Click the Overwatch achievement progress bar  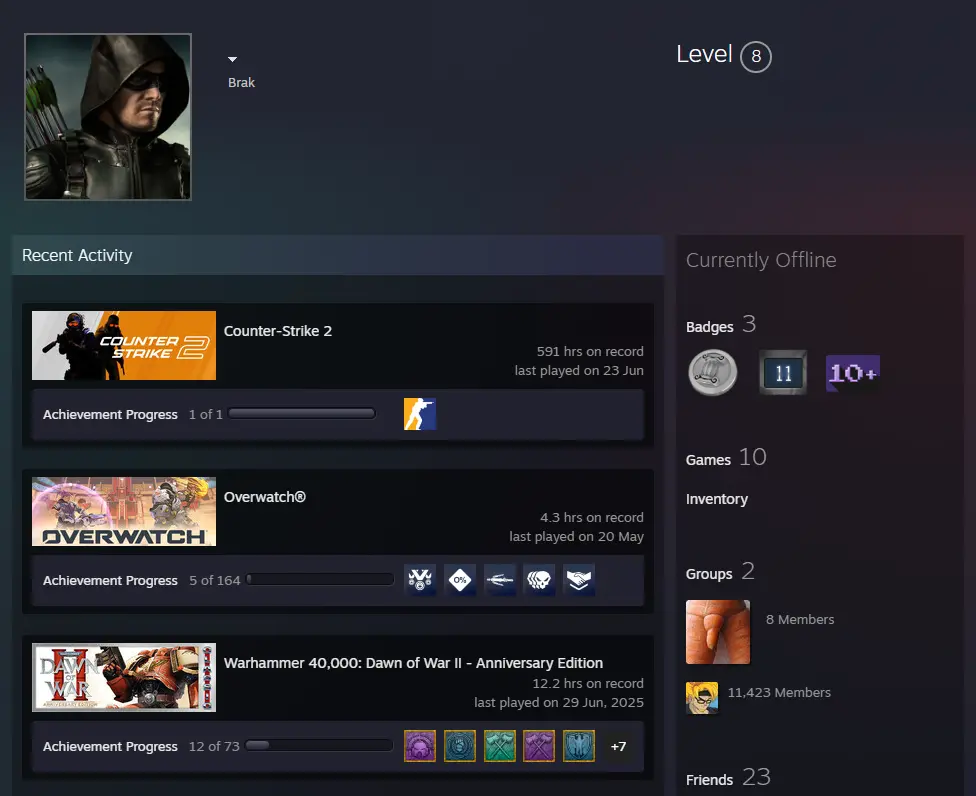point(320,579)
